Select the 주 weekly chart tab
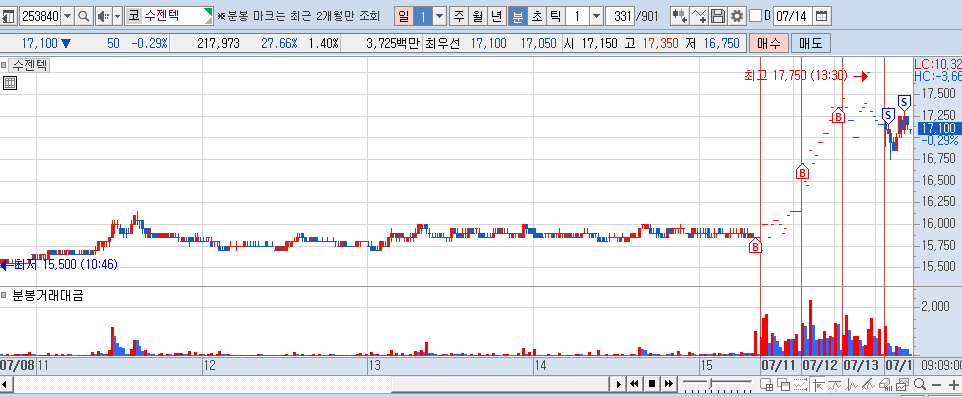Image resolution: width=962 pixels, height=397 pixels. click(458, 16)
